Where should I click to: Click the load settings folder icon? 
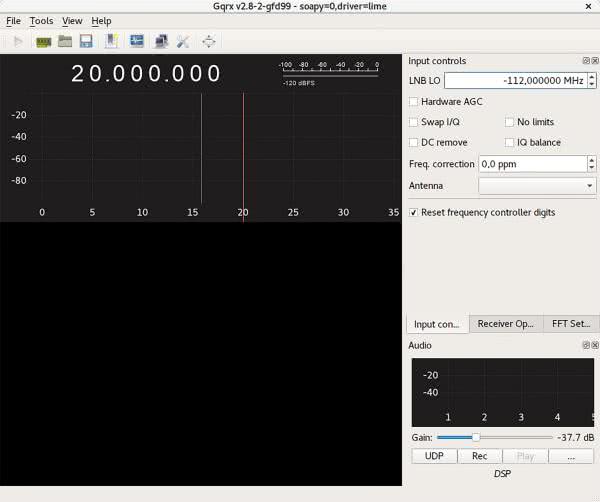pyautogui.click(x=65, y=41)
